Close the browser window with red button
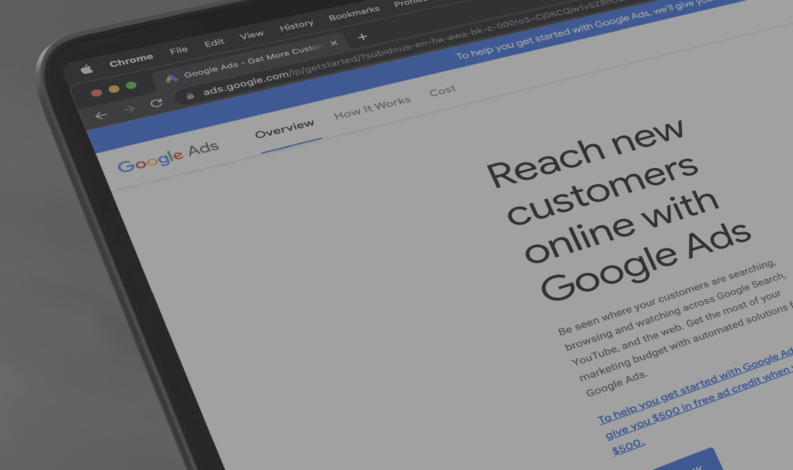Screen dimensions: 793x470 (97, 92)
